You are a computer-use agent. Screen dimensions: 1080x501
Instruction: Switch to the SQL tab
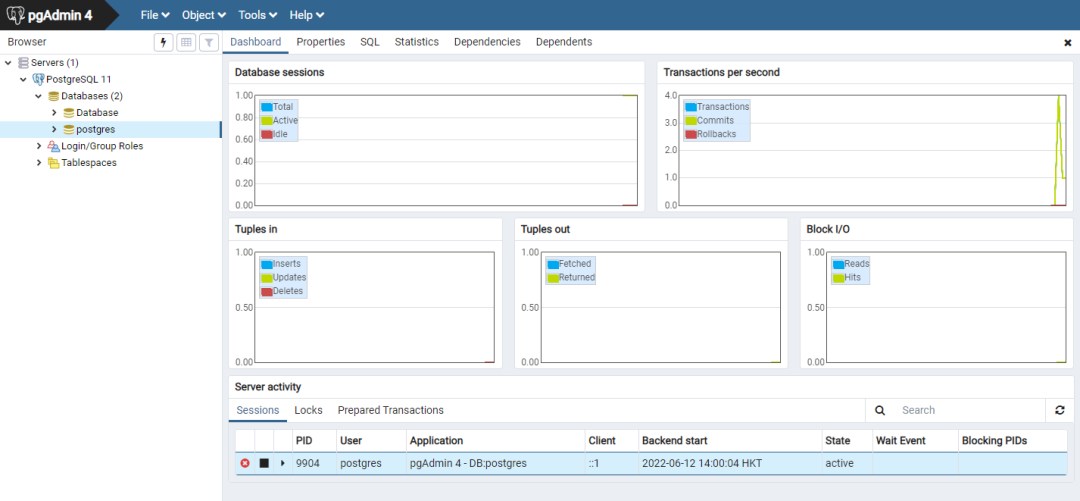coord(370,42)
